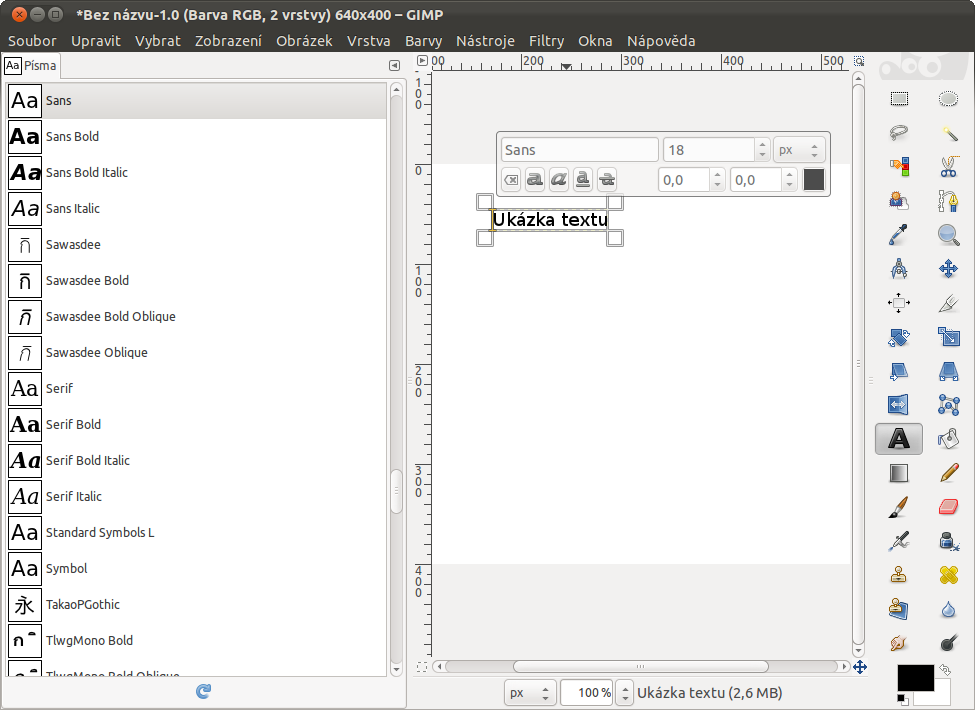975x710 pixels.
Task: Open the Soubor menu
Action: 32,41
